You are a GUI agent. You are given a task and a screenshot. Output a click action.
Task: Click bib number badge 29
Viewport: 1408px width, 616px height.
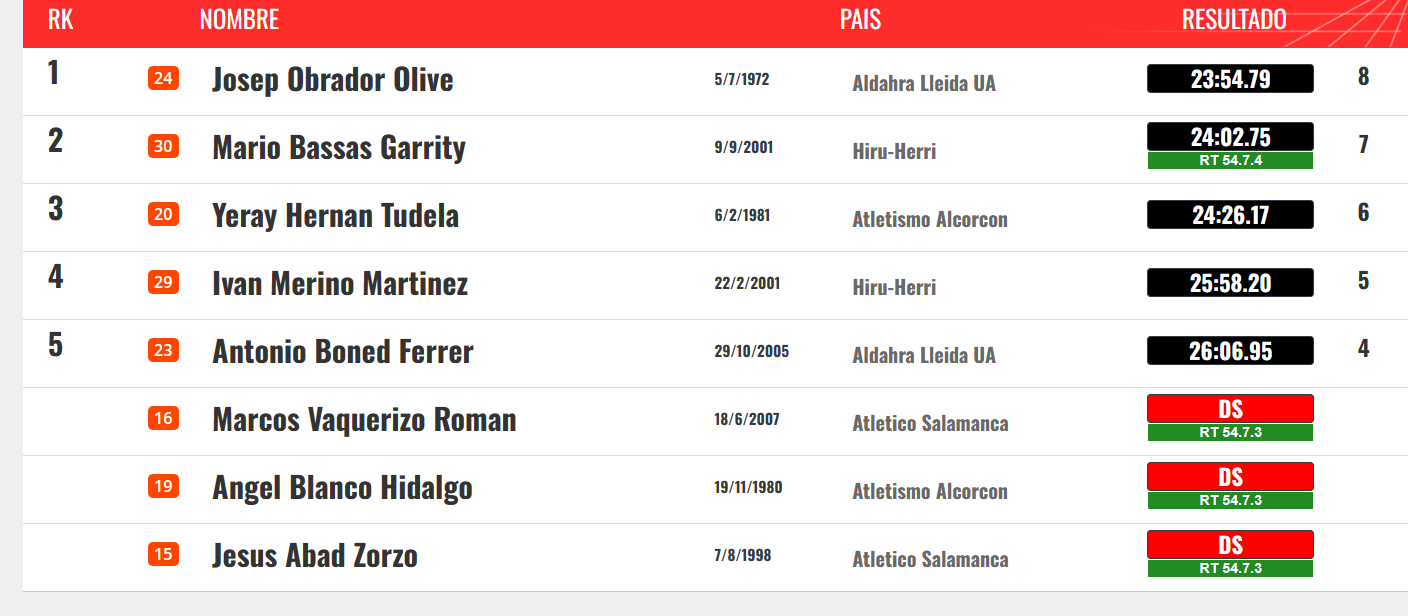(163, 282)
